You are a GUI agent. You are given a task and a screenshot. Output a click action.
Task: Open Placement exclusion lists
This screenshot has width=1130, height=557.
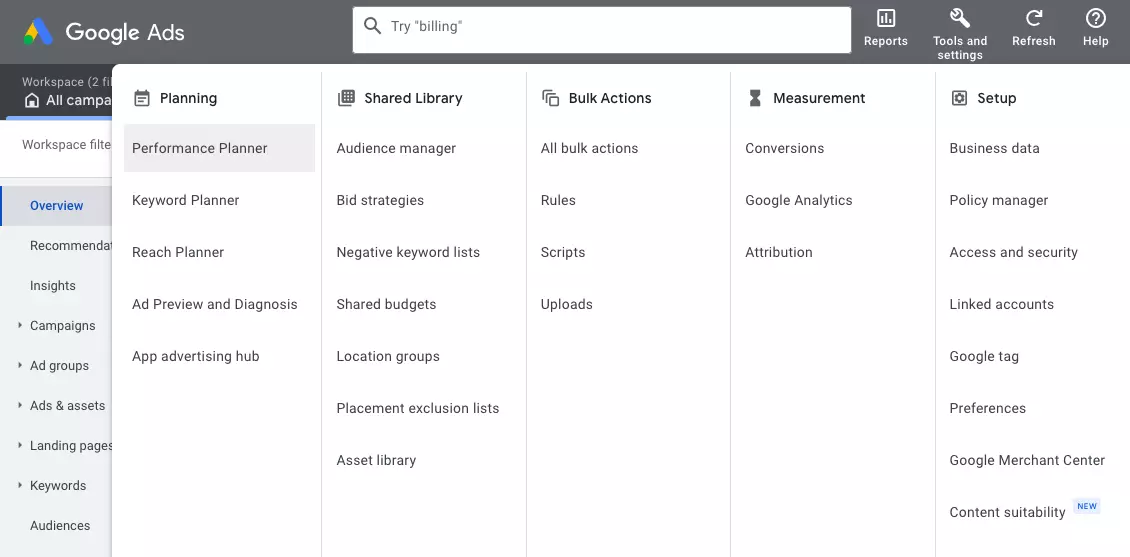(x=418, y=408)
